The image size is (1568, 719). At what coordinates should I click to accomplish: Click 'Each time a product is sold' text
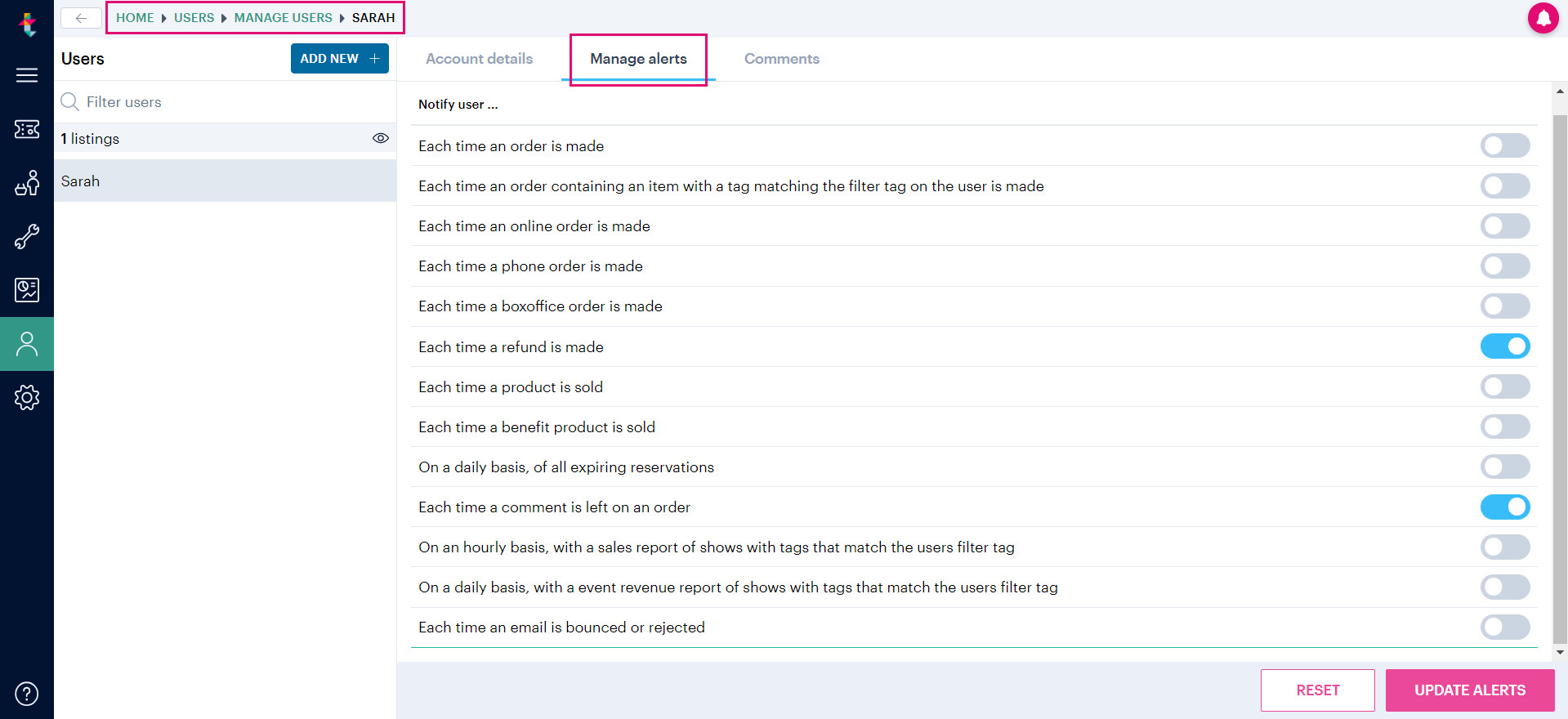(511, 387)
